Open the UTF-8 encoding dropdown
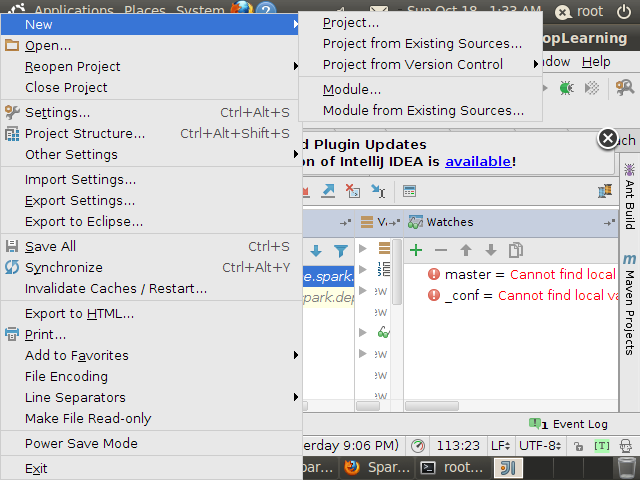 click(x=540, y=446)
